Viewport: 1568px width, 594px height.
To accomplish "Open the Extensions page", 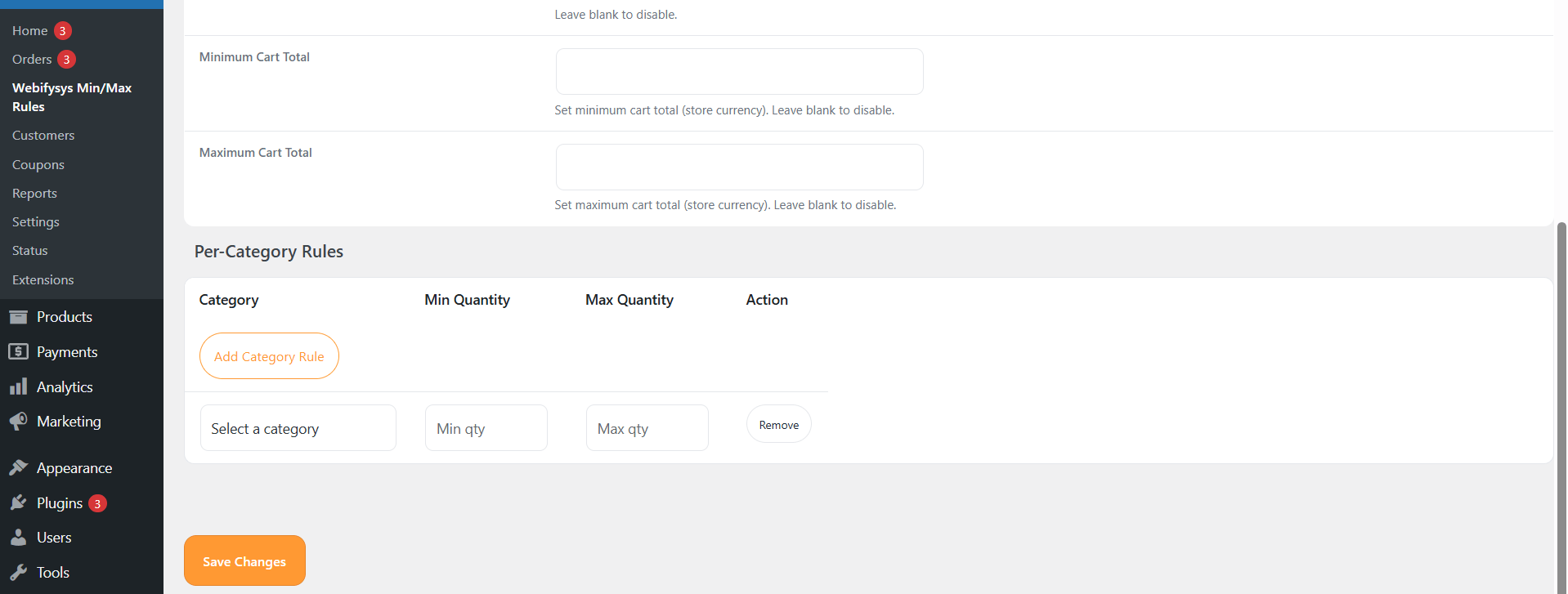I will [43, 280].
